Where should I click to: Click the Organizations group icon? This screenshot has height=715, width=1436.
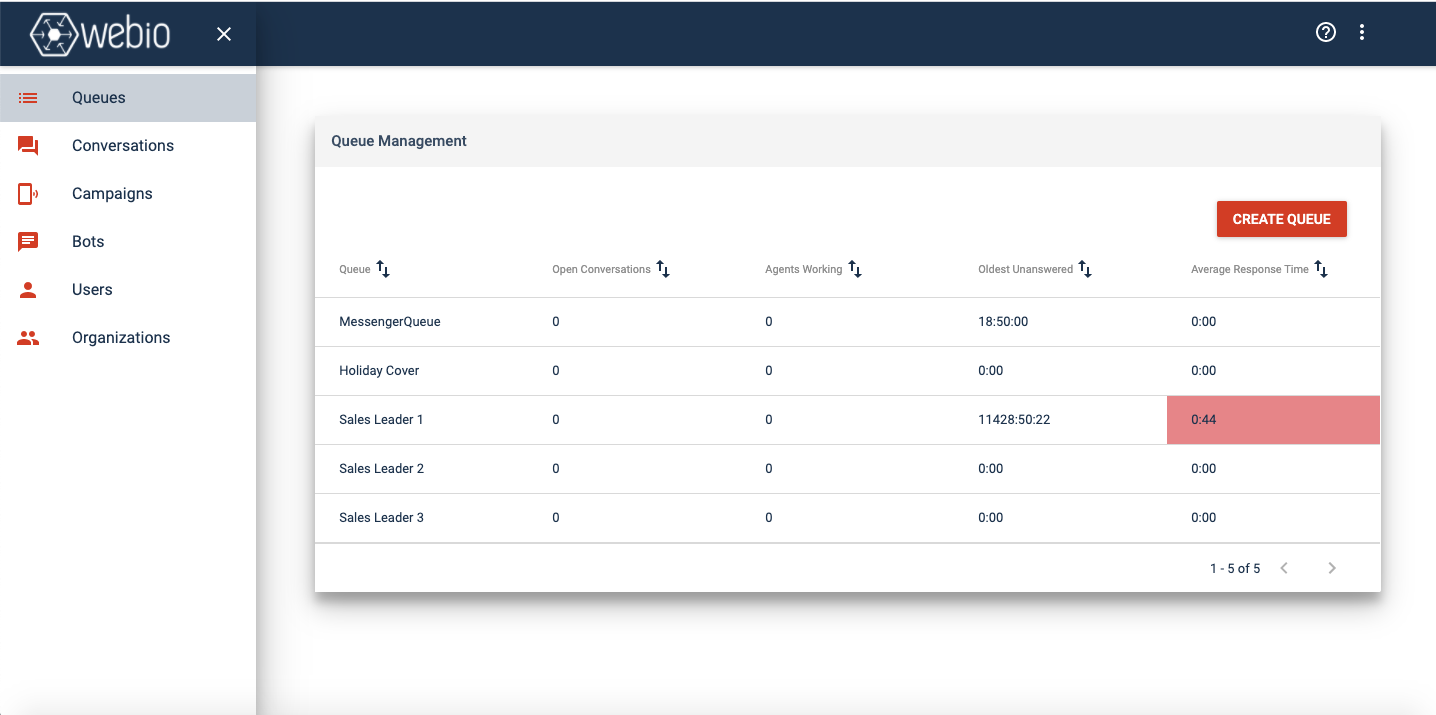[28, 338]
